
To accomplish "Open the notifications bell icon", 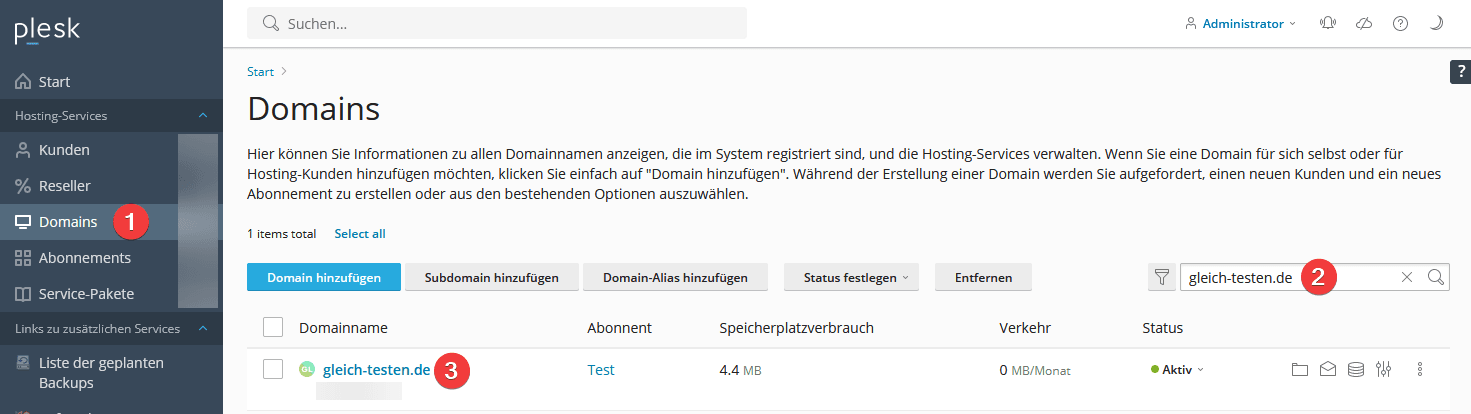I will (x=1329, y=24).
